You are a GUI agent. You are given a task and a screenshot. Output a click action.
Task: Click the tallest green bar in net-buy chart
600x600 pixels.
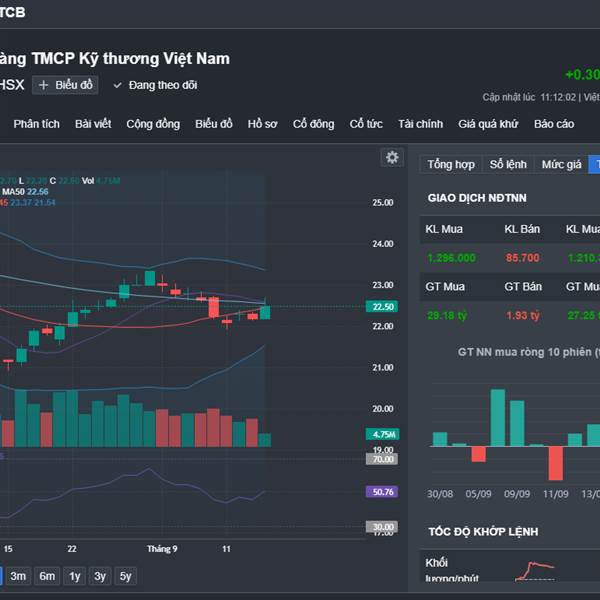(x=497, y=418)
